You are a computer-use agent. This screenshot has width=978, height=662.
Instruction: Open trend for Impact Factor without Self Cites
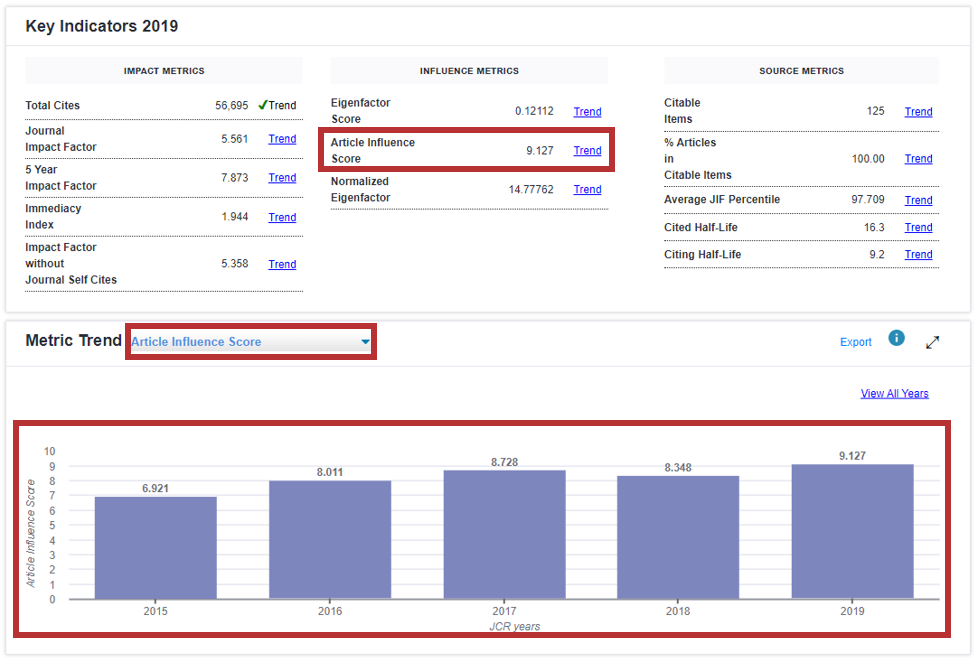point(282,264)
